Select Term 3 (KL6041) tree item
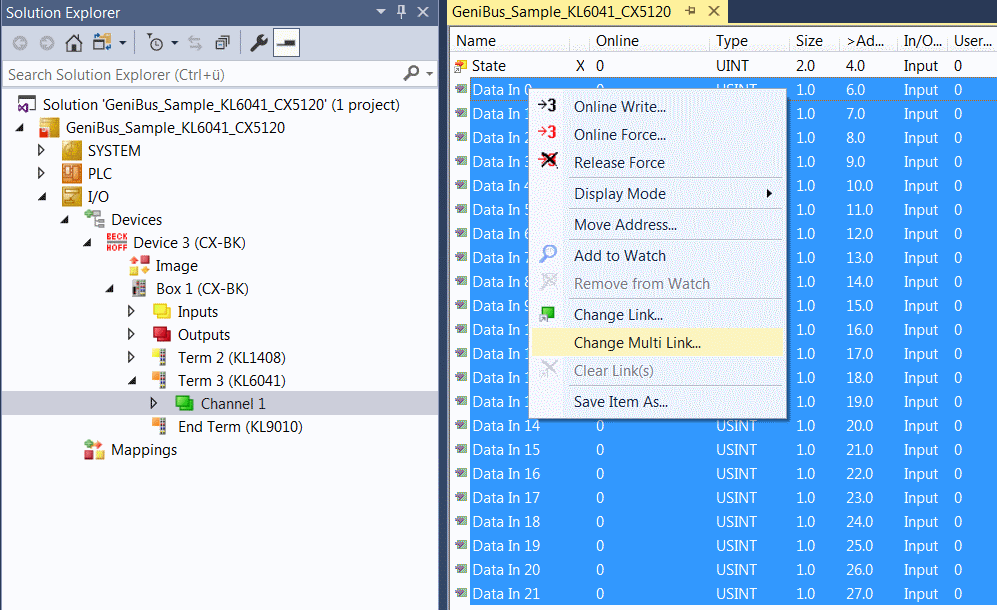This screenshot has height=610, width=997. [x=231, y=380]
